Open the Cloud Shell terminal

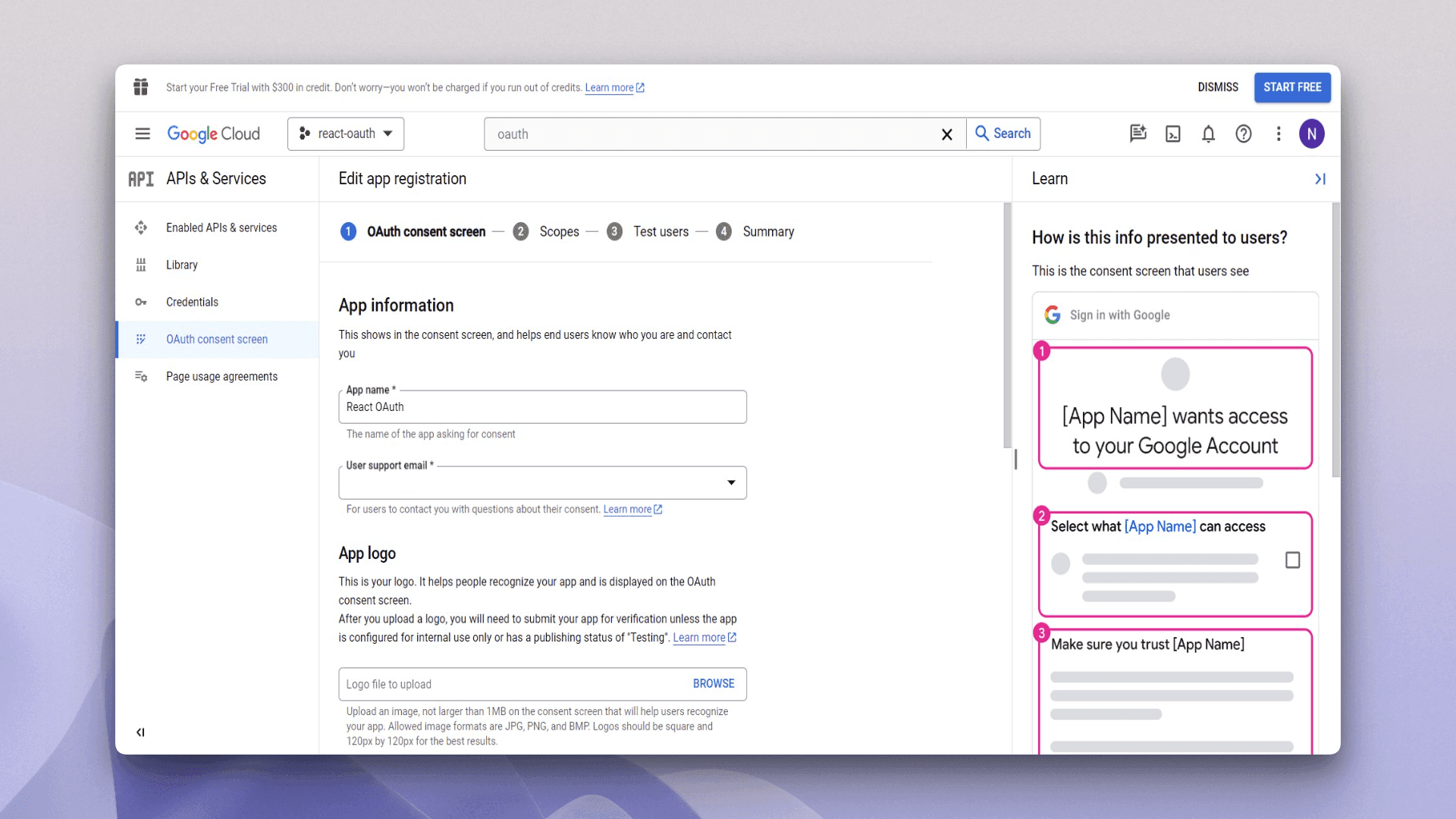coord(1172,133)
